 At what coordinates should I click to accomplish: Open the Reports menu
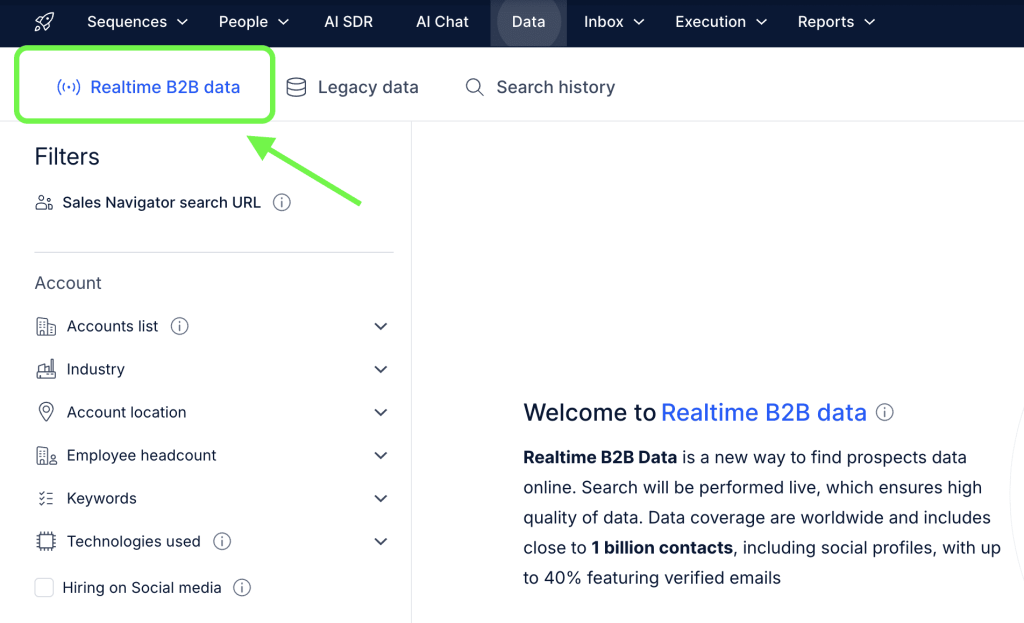(836, 22)
